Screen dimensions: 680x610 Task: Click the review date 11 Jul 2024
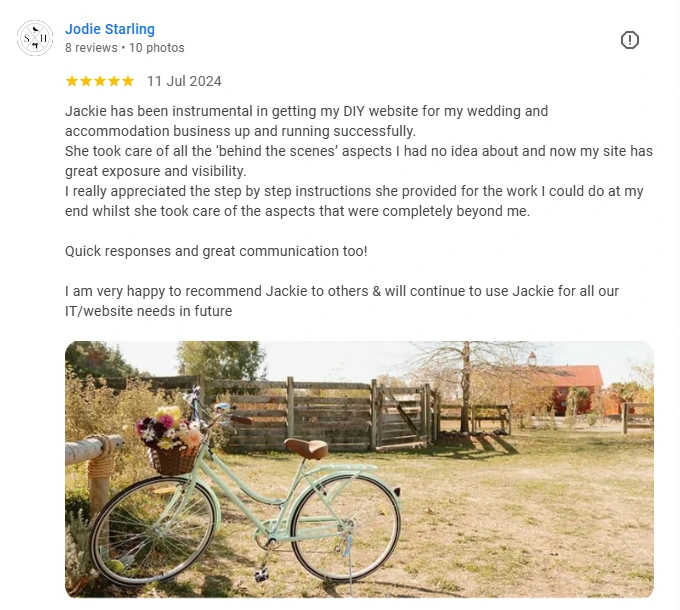(184, 81)
